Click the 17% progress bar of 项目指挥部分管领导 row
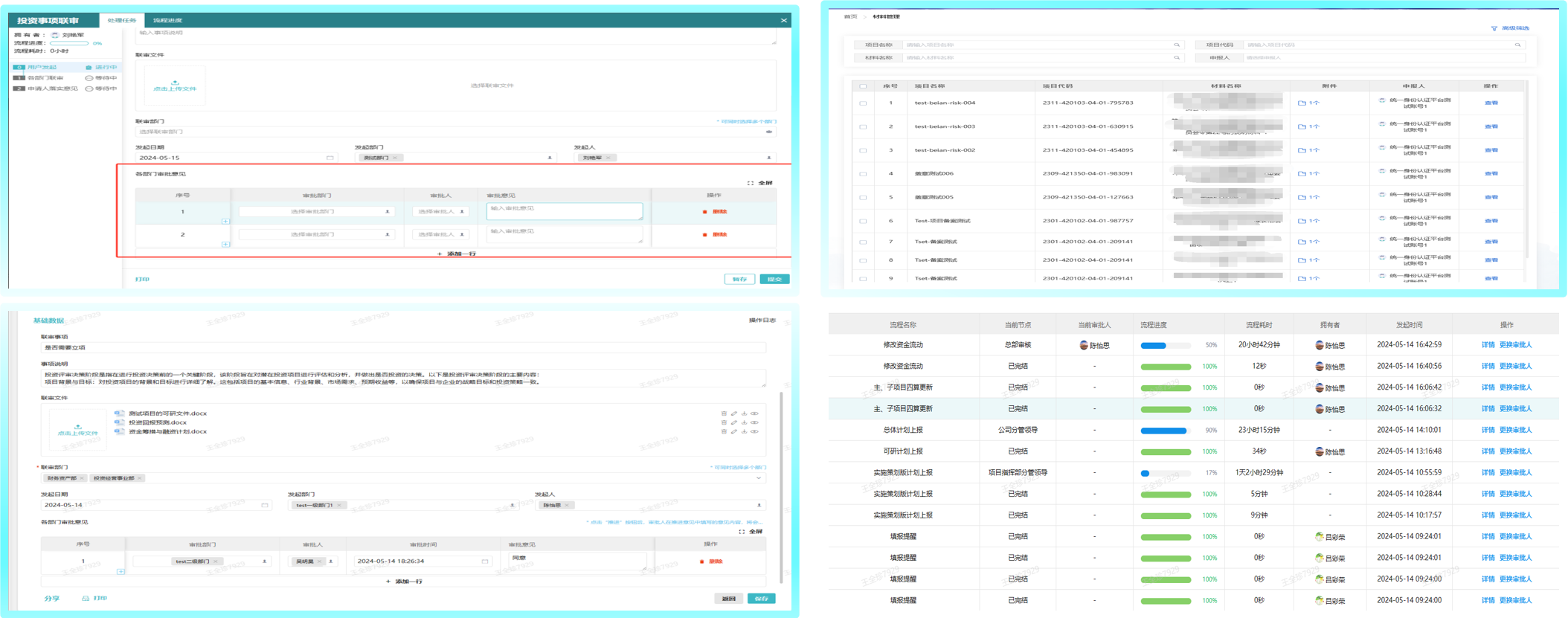1568x618 pixels. tap(1166, 473)
